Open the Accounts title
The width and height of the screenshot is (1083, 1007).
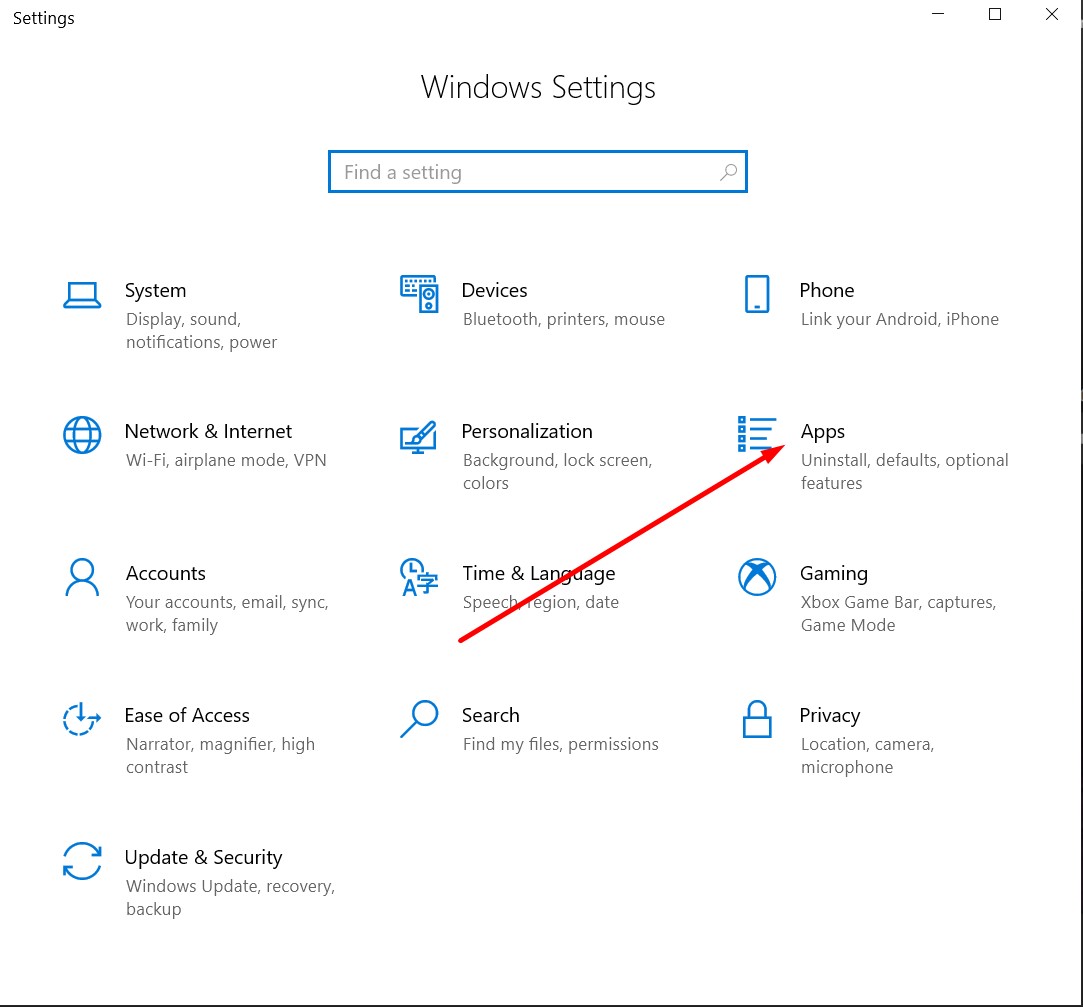click(x=166, y=573)
